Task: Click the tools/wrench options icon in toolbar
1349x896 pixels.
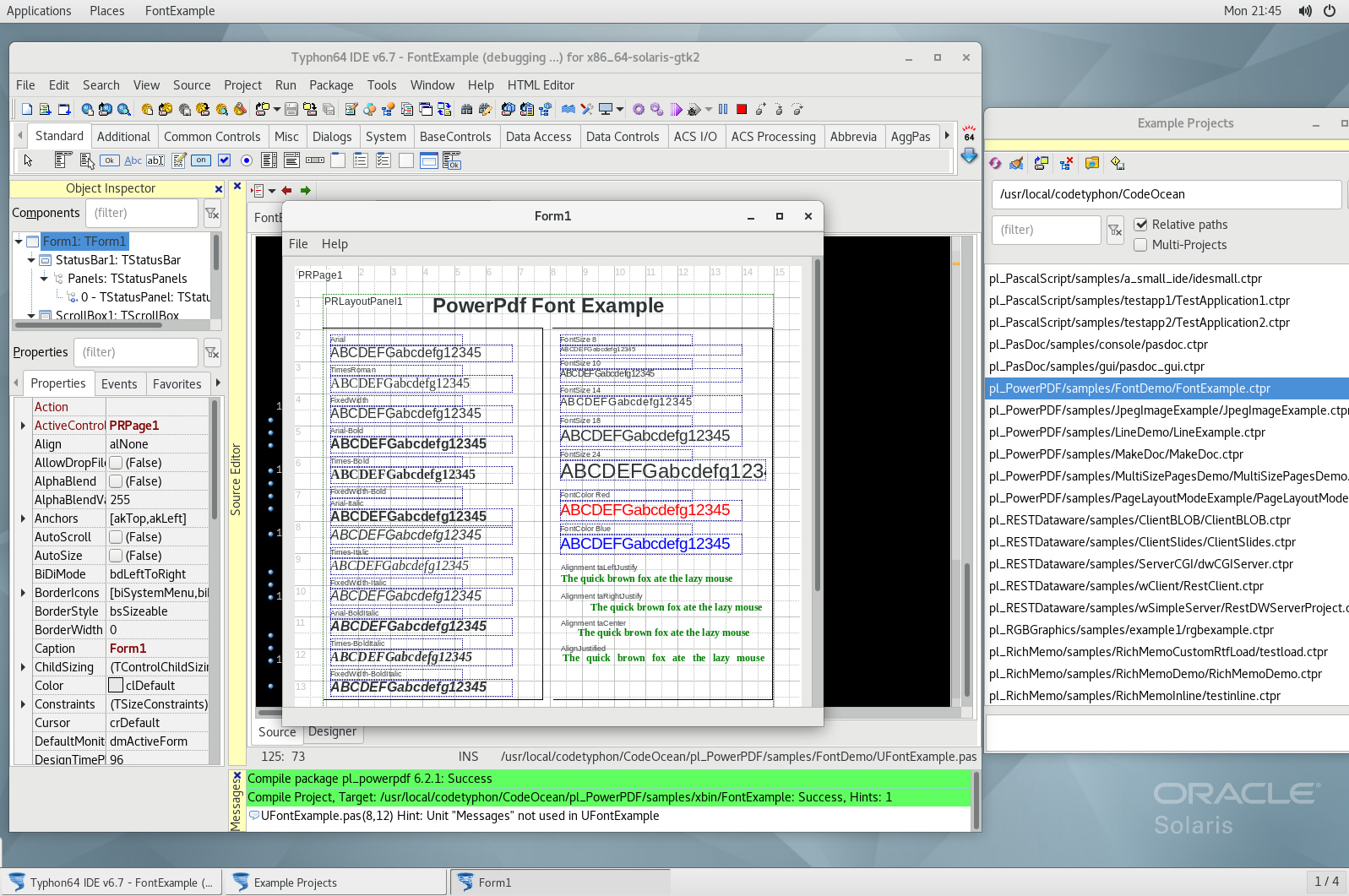Action: 587,109
